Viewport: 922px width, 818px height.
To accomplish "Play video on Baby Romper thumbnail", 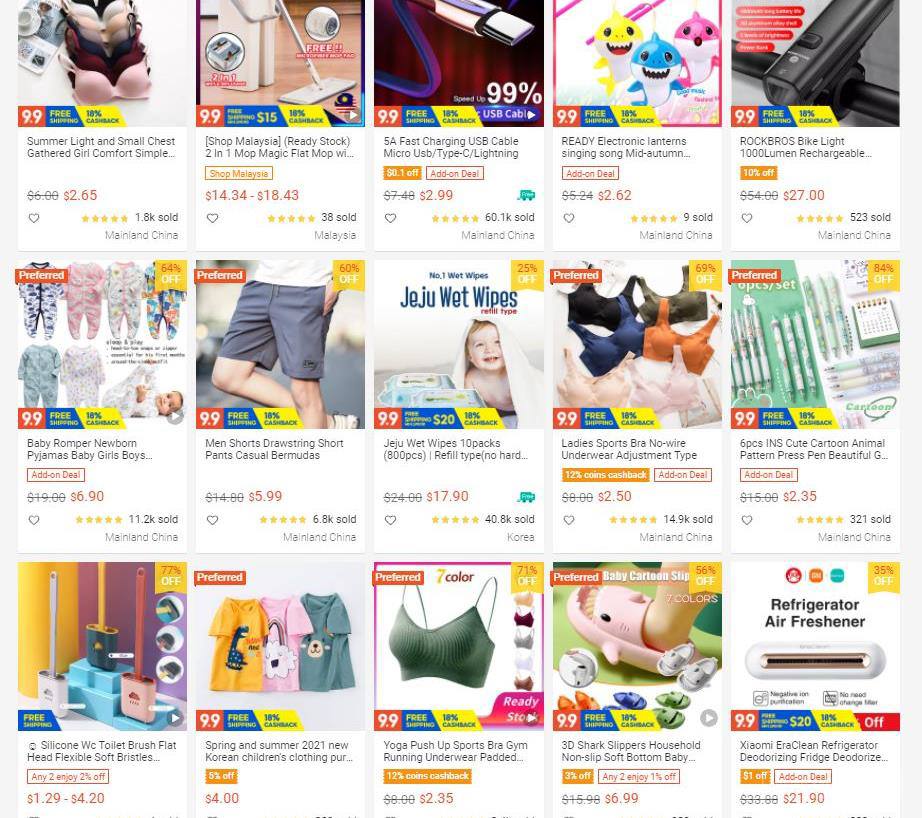I will (175, 417).
